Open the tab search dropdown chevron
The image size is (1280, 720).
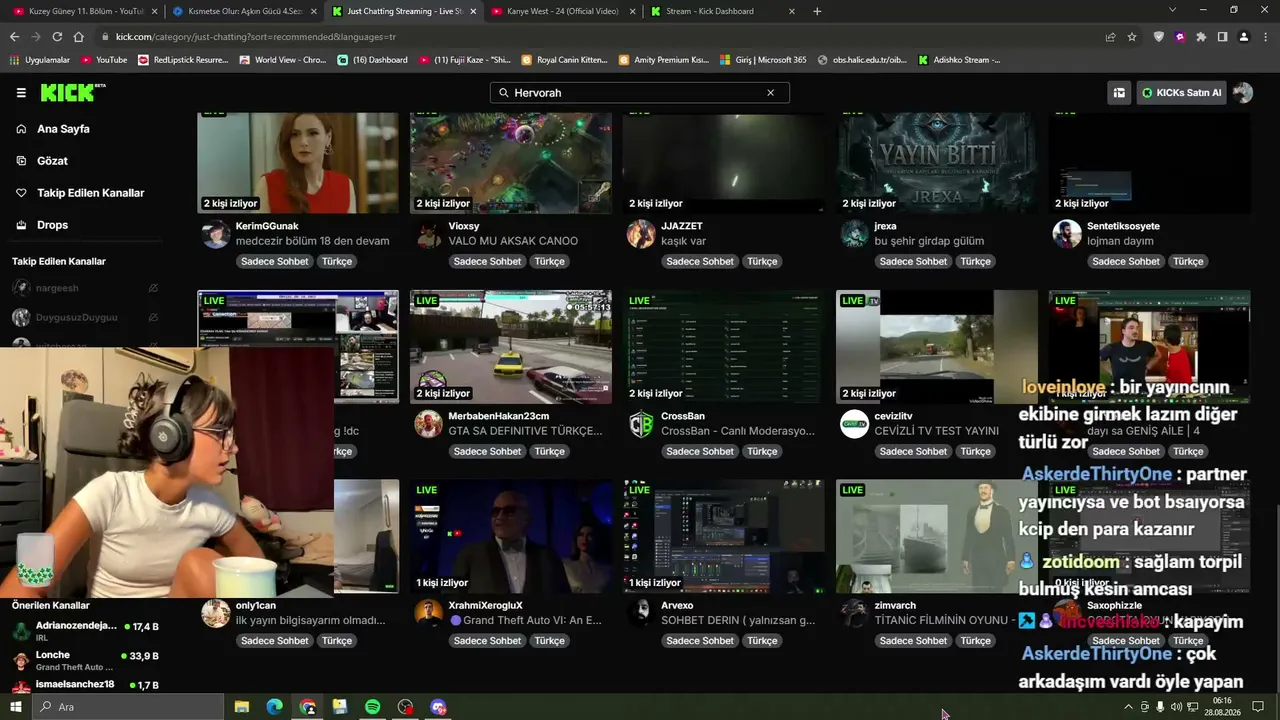coord(1173,10)
